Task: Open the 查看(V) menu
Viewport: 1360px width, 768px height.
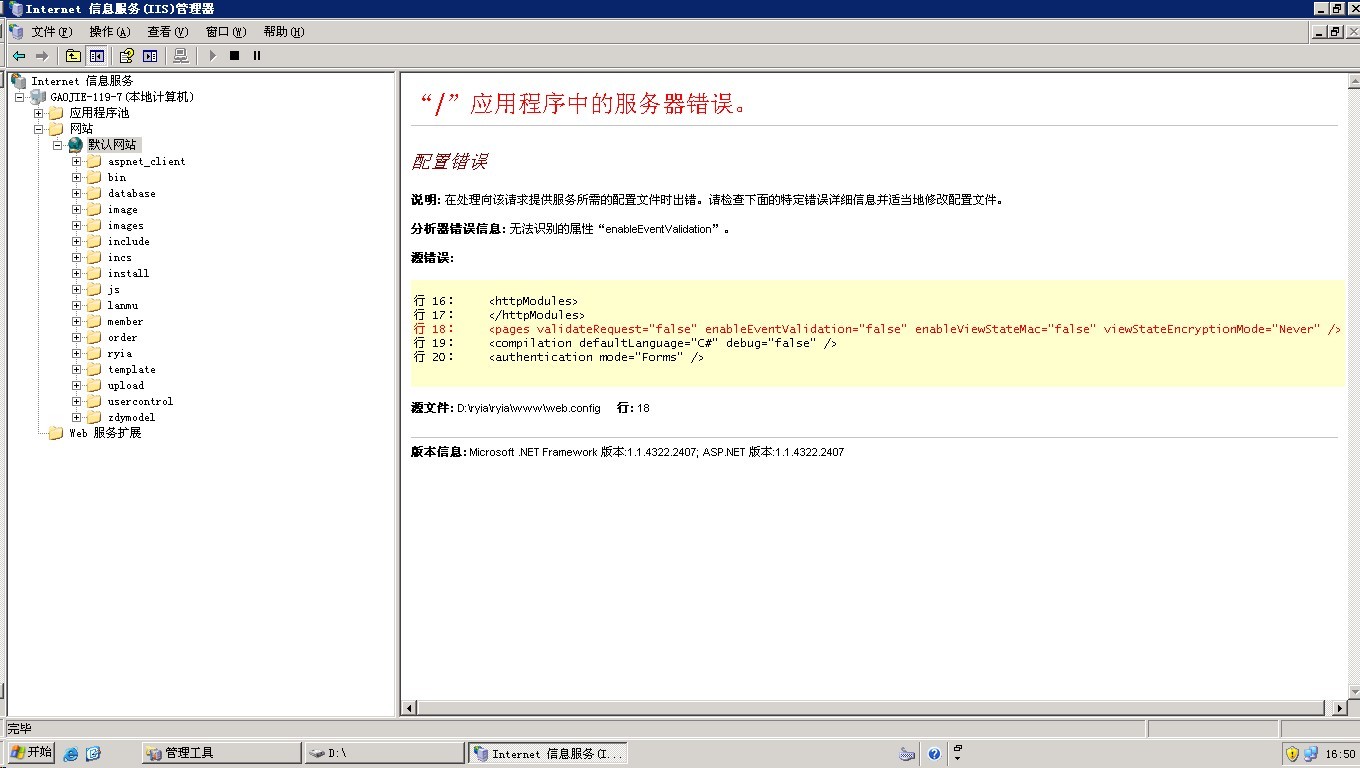Action: click(x=167, y=32)
